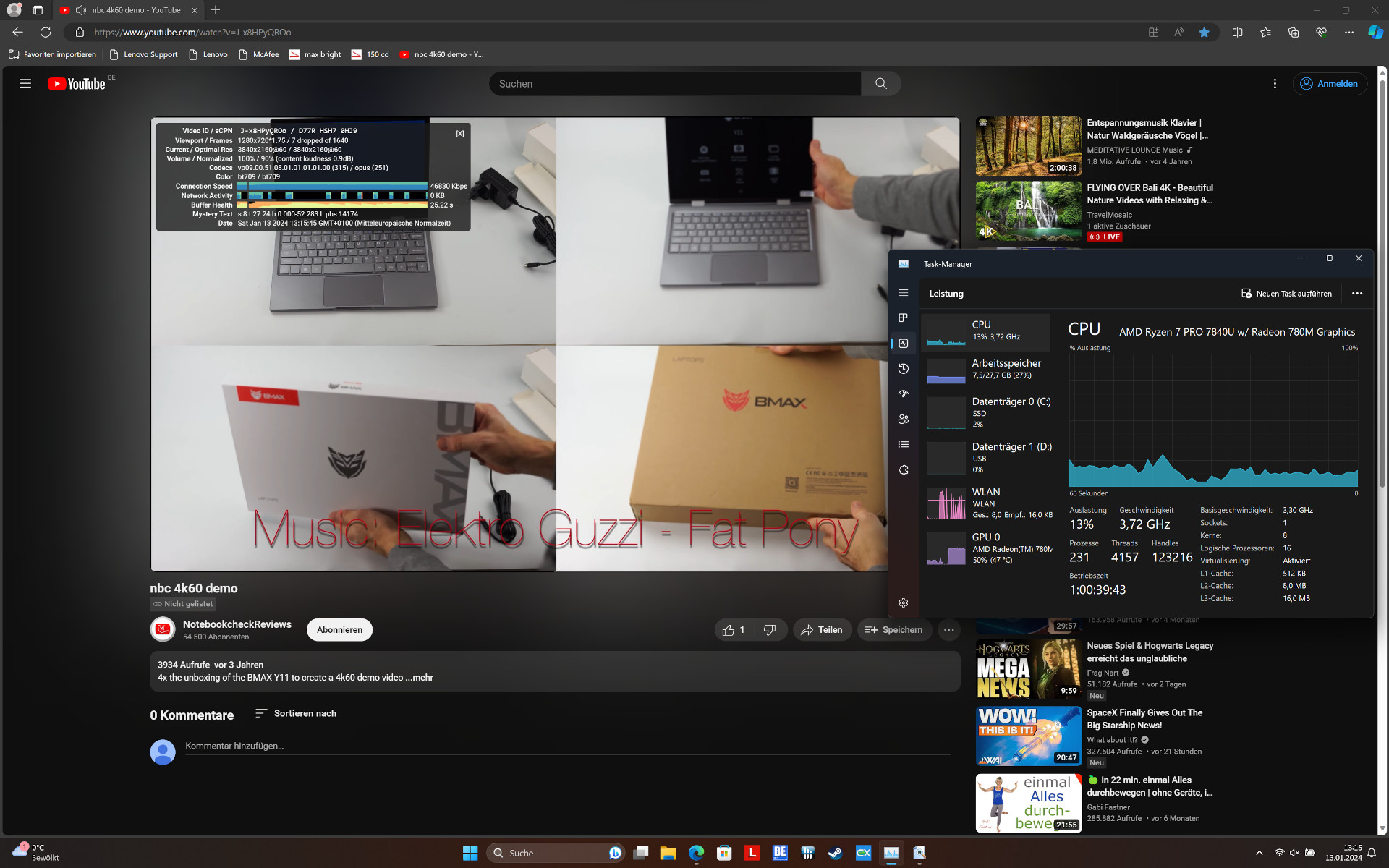Open Task Manager settings gear
The height and width of the screenshot is (868, 1389).
tap(903, 603)
